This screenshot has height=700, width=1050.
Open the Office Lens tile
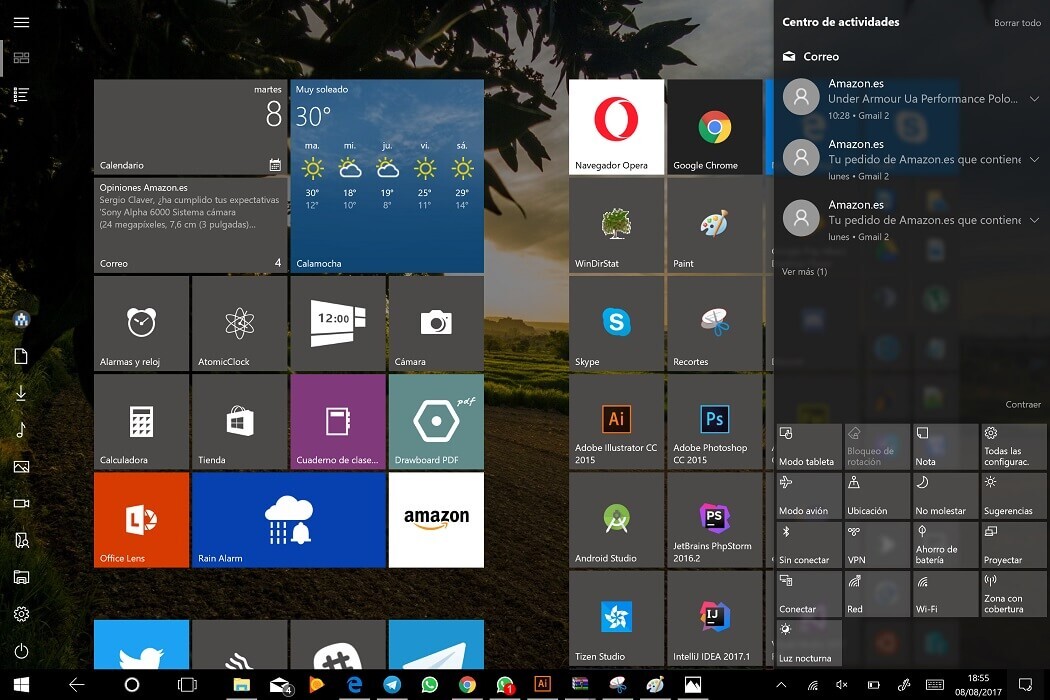[141, 520]
